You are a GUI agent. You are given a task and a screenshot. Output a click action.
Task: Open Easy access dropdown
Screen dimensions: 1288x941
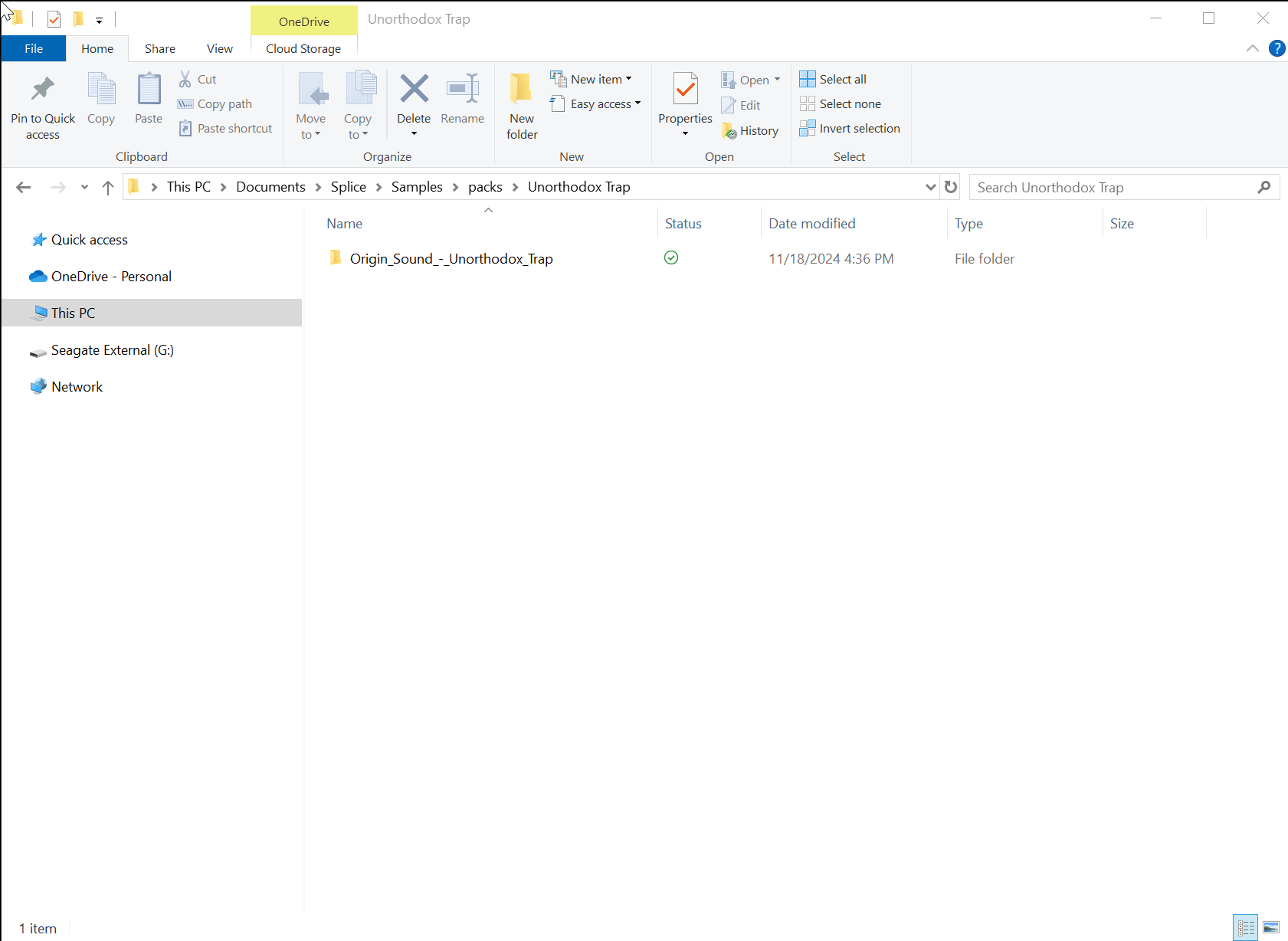tap(595, 103)
